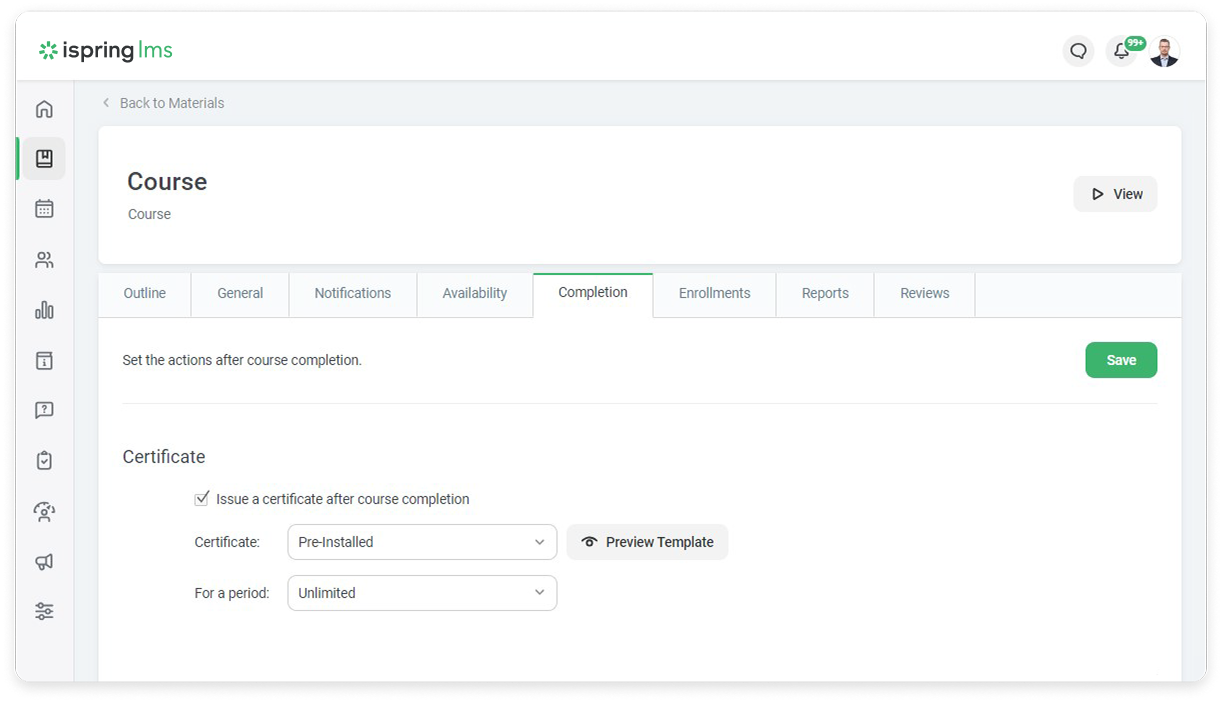Open the Users icon in sidebar
Screen dimensions: 1222x701
44,260
